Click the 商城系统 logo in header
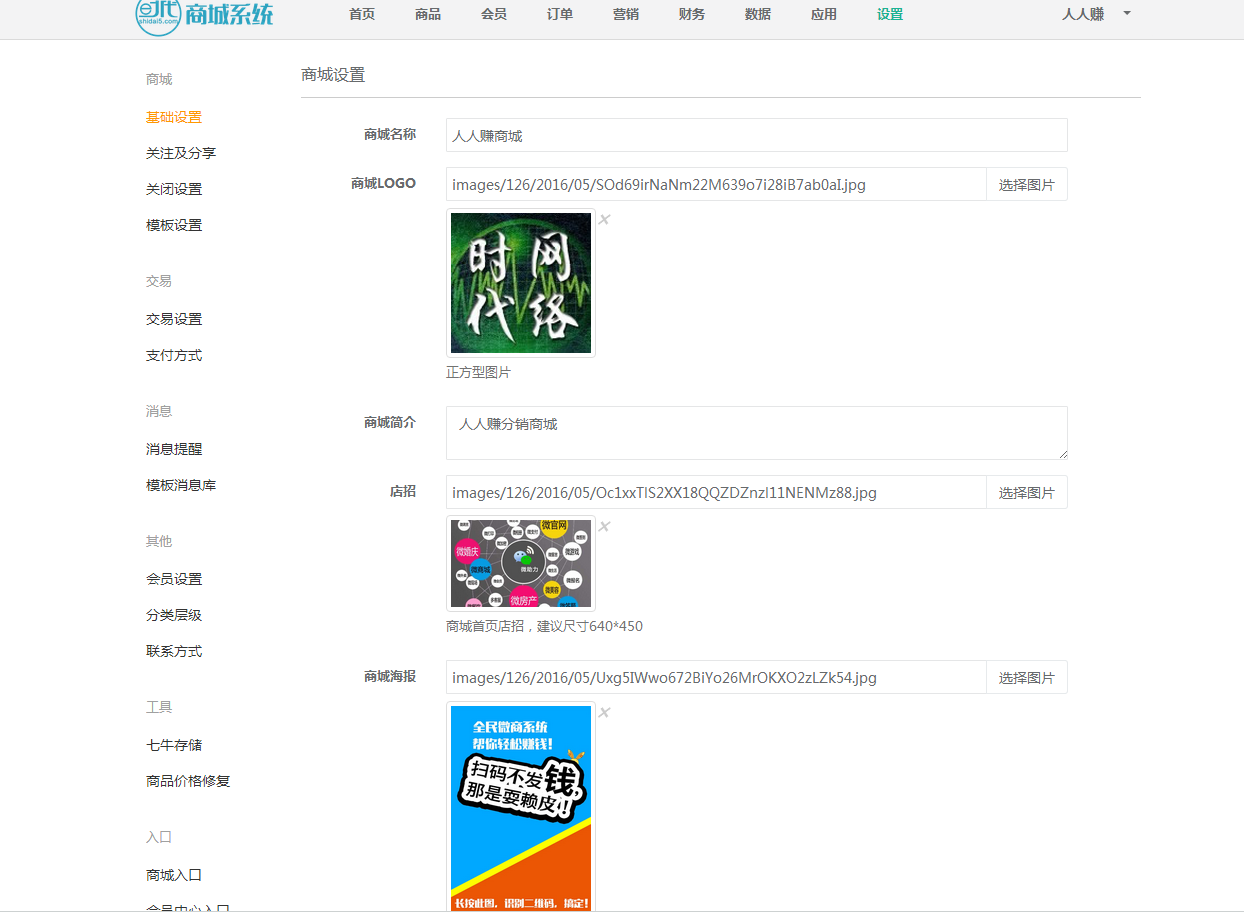Viewport: 1244px width, 912px height. (x=204, y=15)
